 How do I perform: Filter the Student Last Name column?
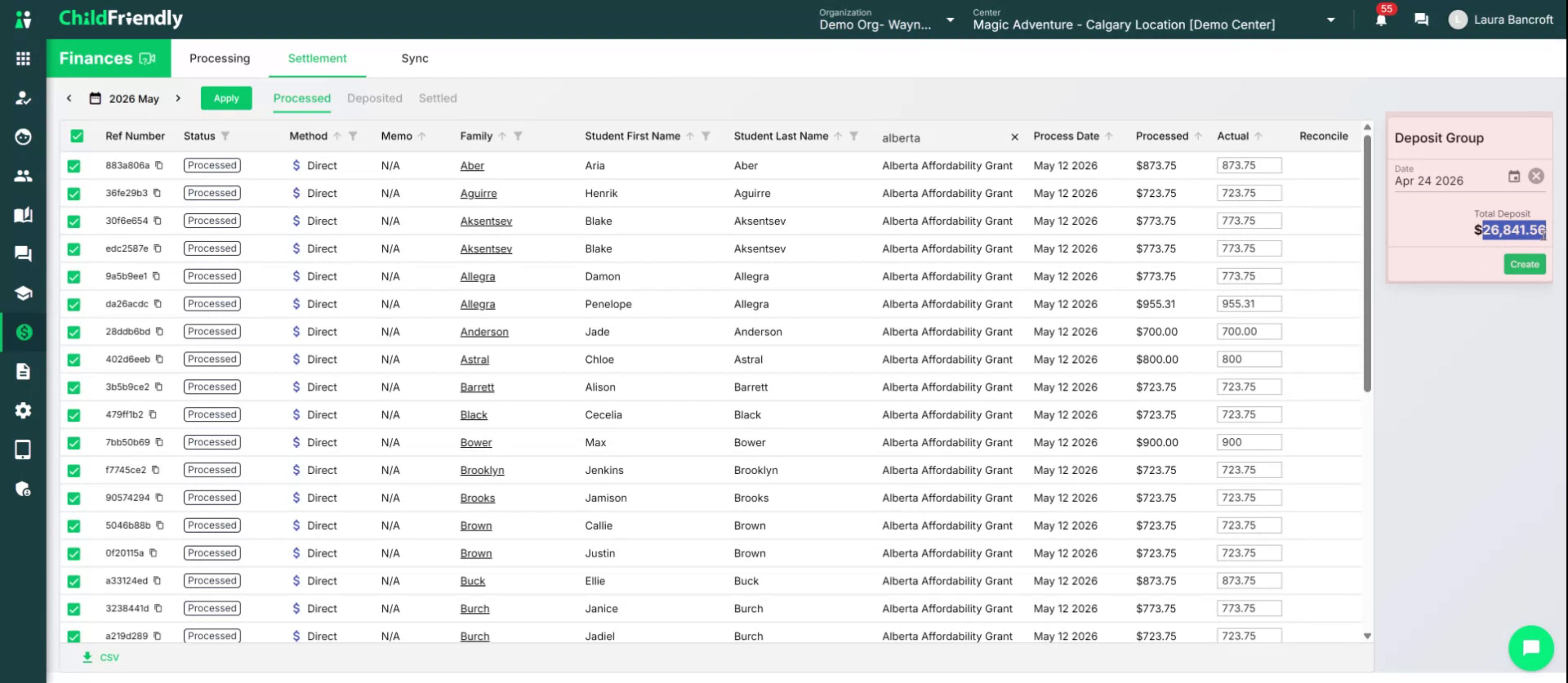point(854,136)
